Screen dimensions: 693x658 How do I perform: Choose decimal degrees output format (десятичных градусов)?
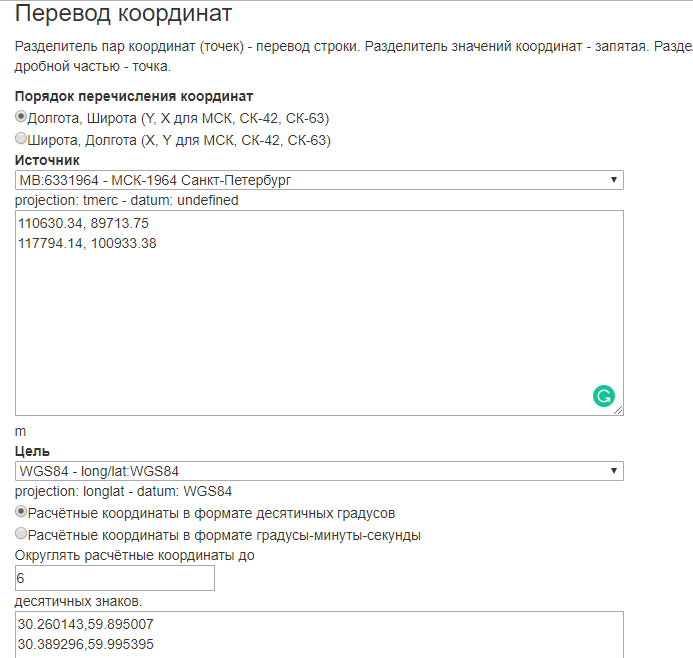(x=22, y=512)
